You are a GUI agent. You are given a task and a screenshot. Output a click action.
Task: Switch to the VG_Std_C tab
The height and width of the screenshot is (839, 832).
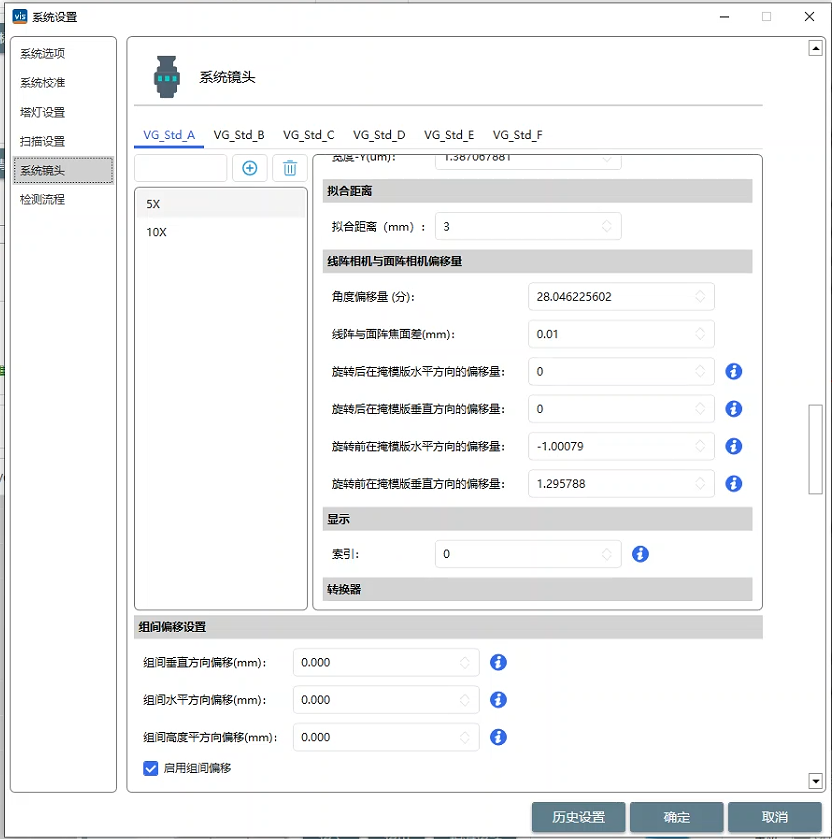[x=308, y=135]
